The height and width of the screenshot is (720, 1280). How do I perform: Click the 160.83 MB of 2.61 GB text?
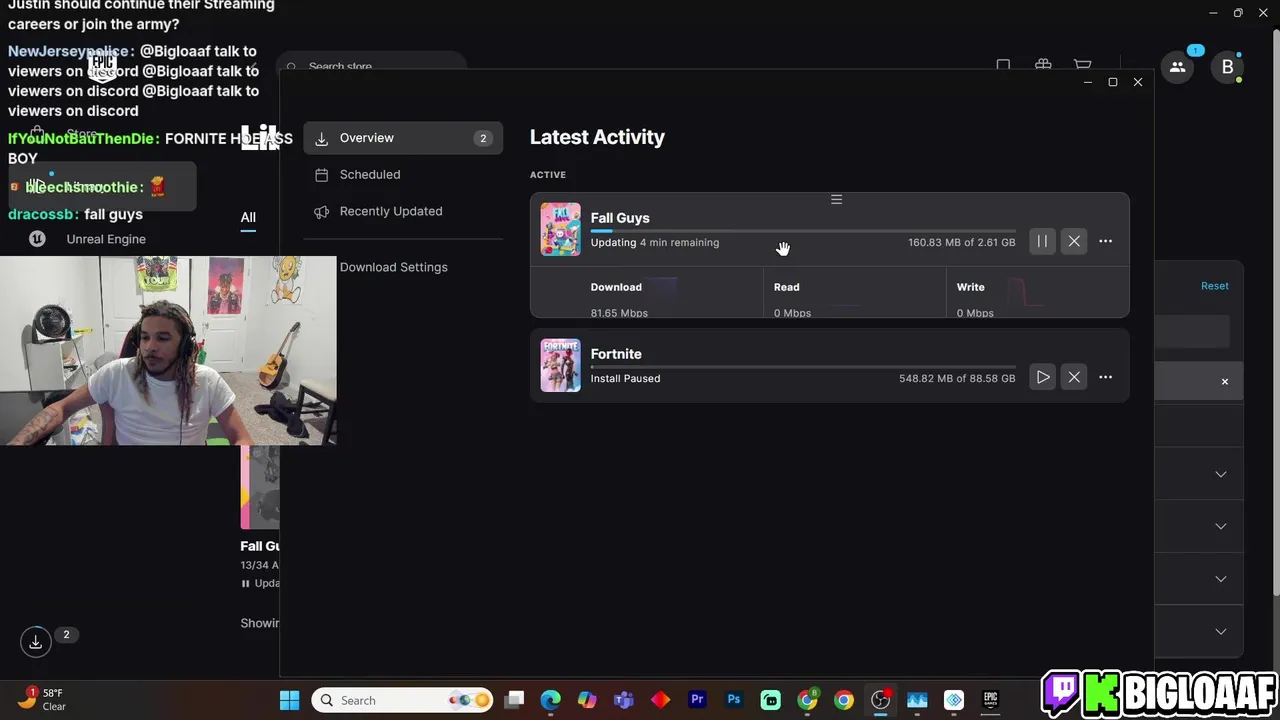961,242
